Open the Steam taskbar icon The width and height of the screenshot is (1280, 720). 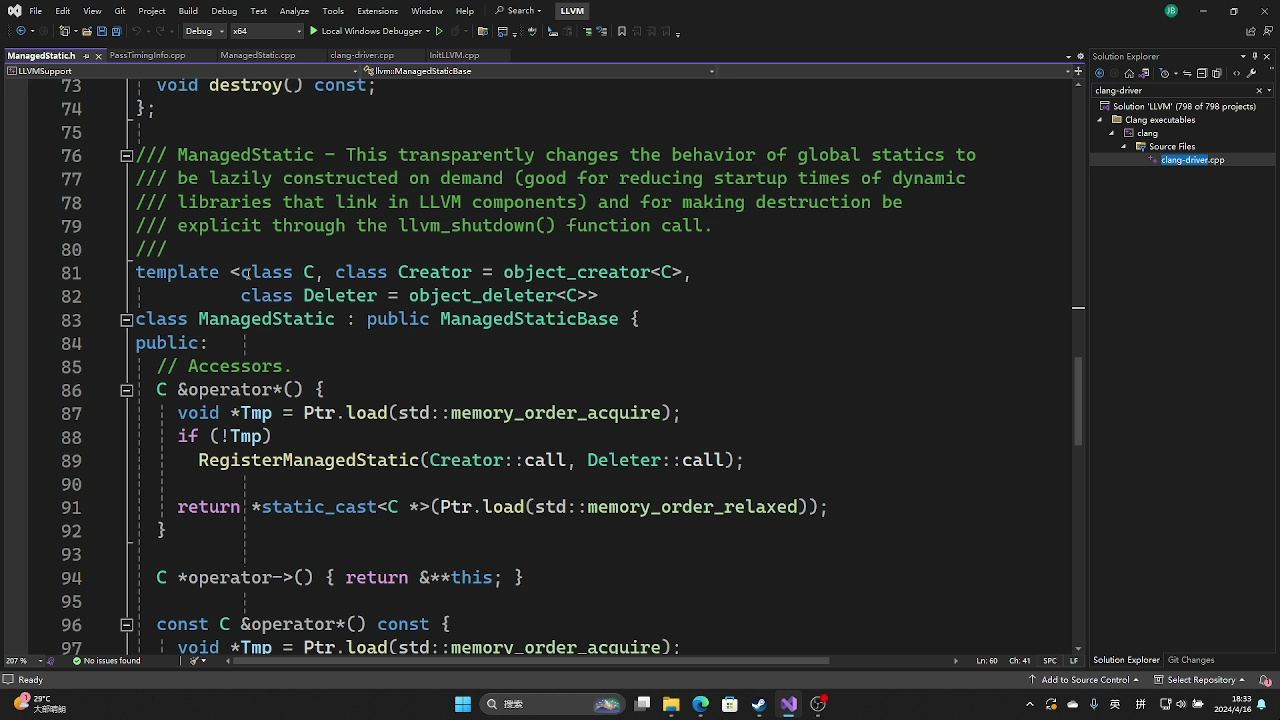(759, 704)
